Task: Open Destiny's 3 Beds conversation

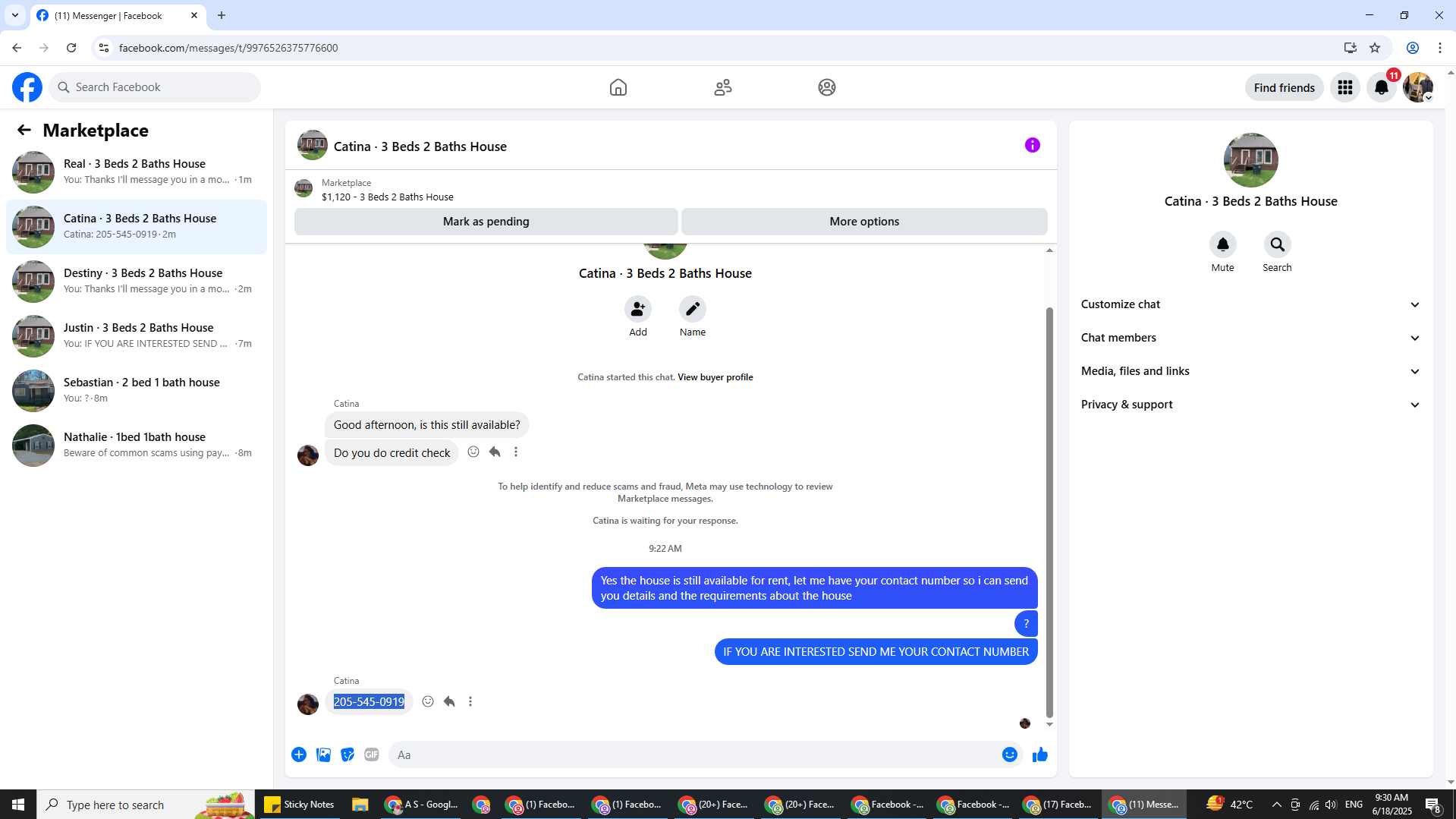Action: (137, 281)
